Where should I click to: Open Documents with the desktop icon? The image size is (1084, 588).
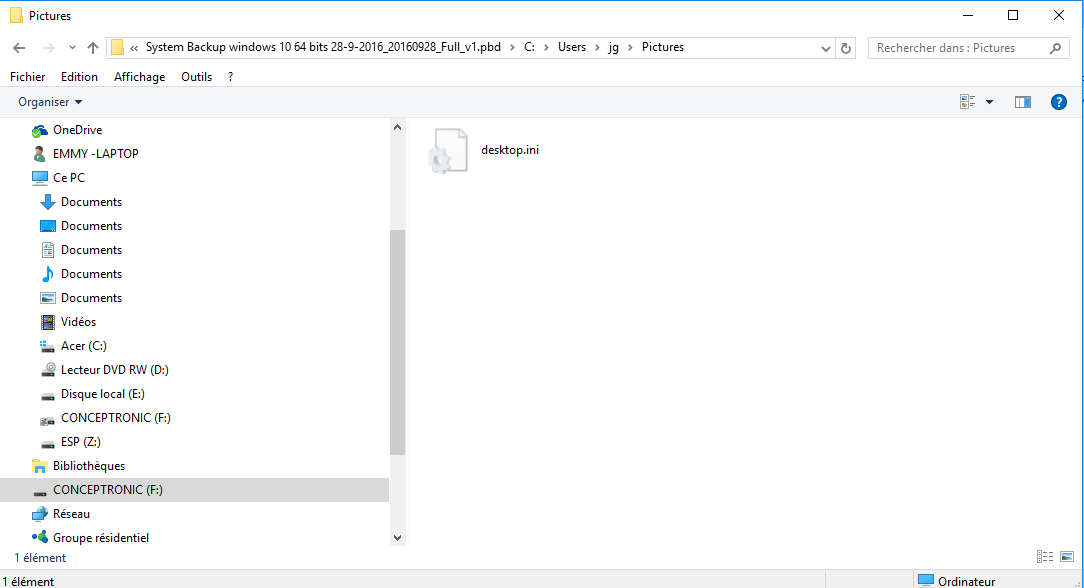[91, 226]
